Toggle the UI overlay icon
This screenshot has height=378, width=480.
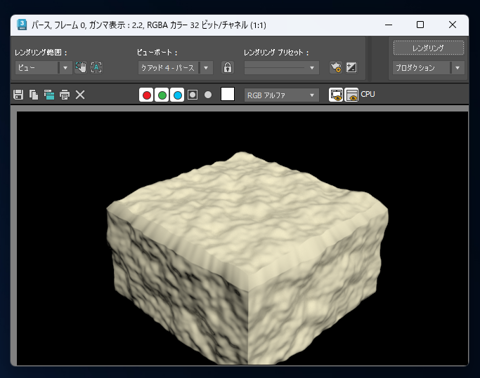tap(336, 95)
